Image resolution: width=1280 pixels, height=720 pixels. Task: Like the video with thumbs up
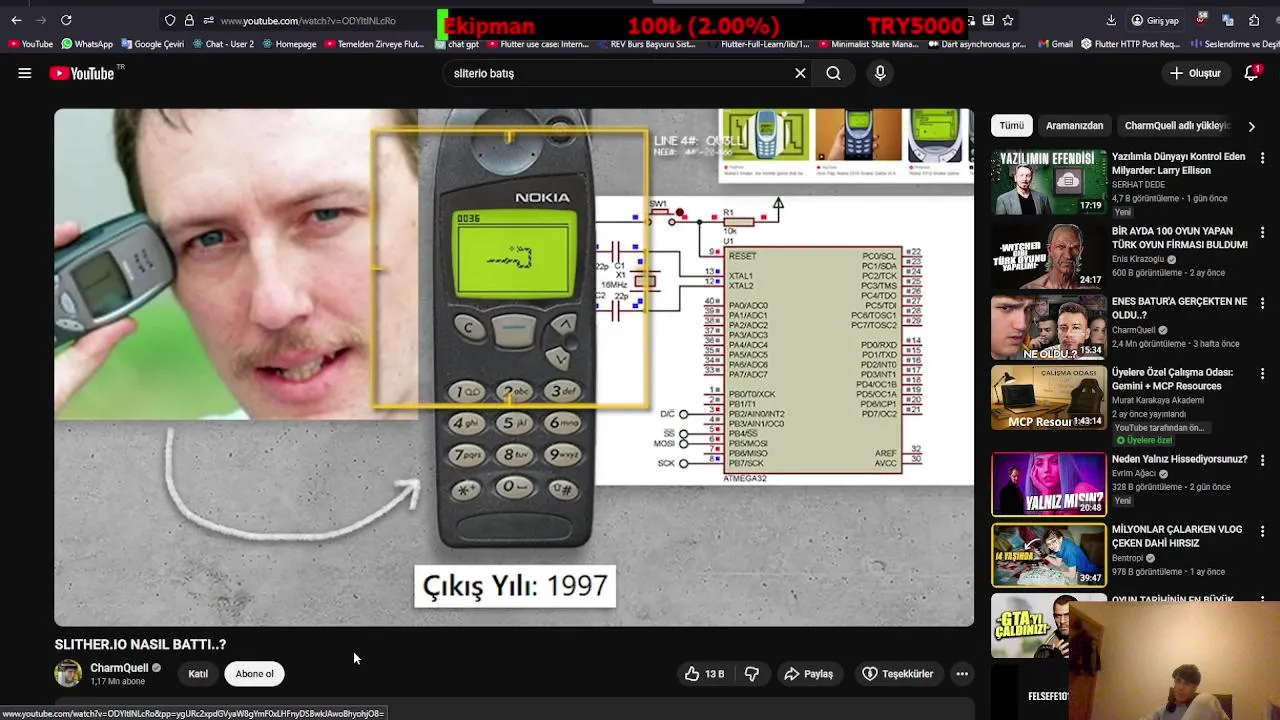tap(704, 674)
